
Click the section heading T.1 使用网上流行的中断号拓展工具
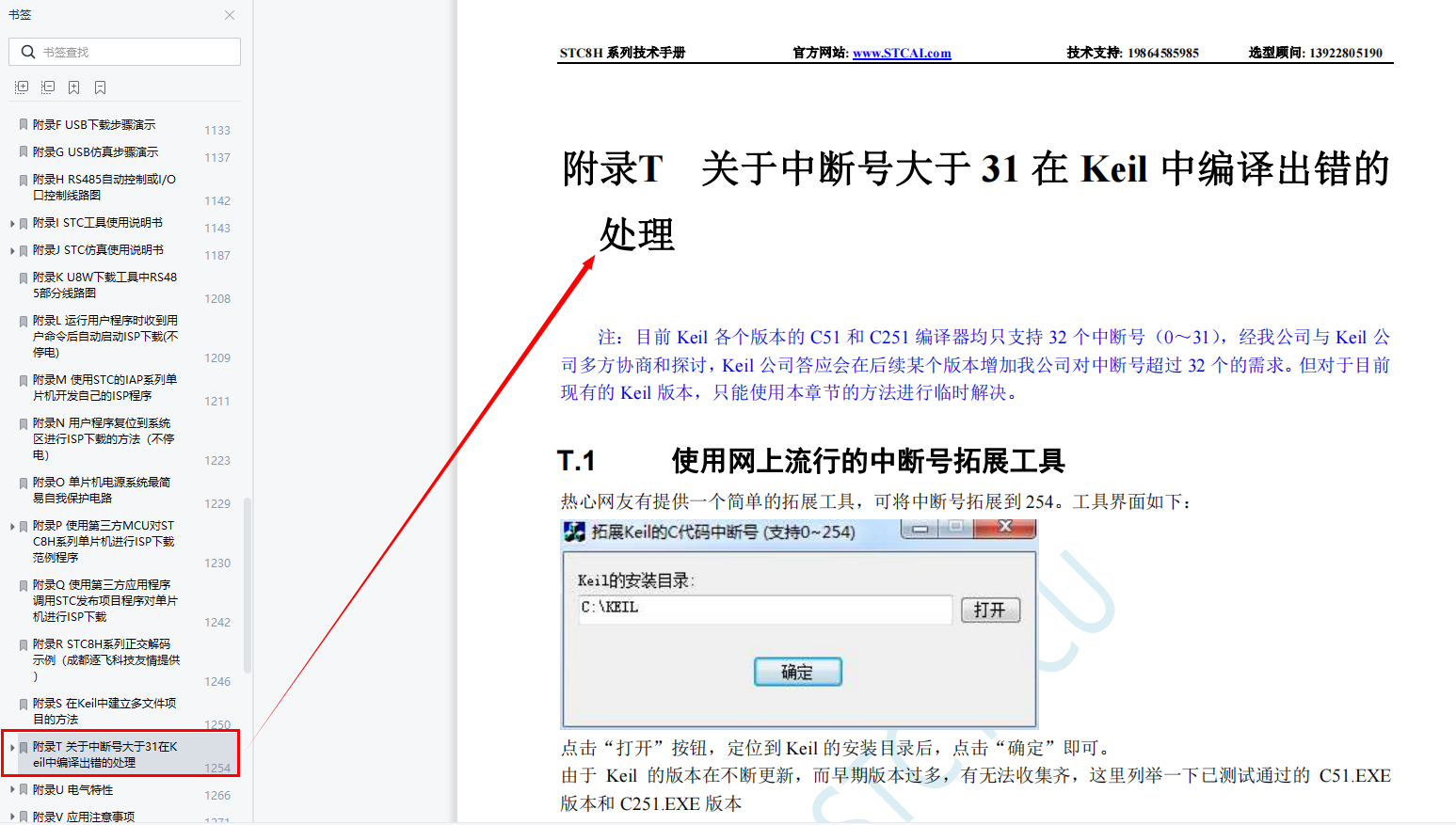pos(810,461)
